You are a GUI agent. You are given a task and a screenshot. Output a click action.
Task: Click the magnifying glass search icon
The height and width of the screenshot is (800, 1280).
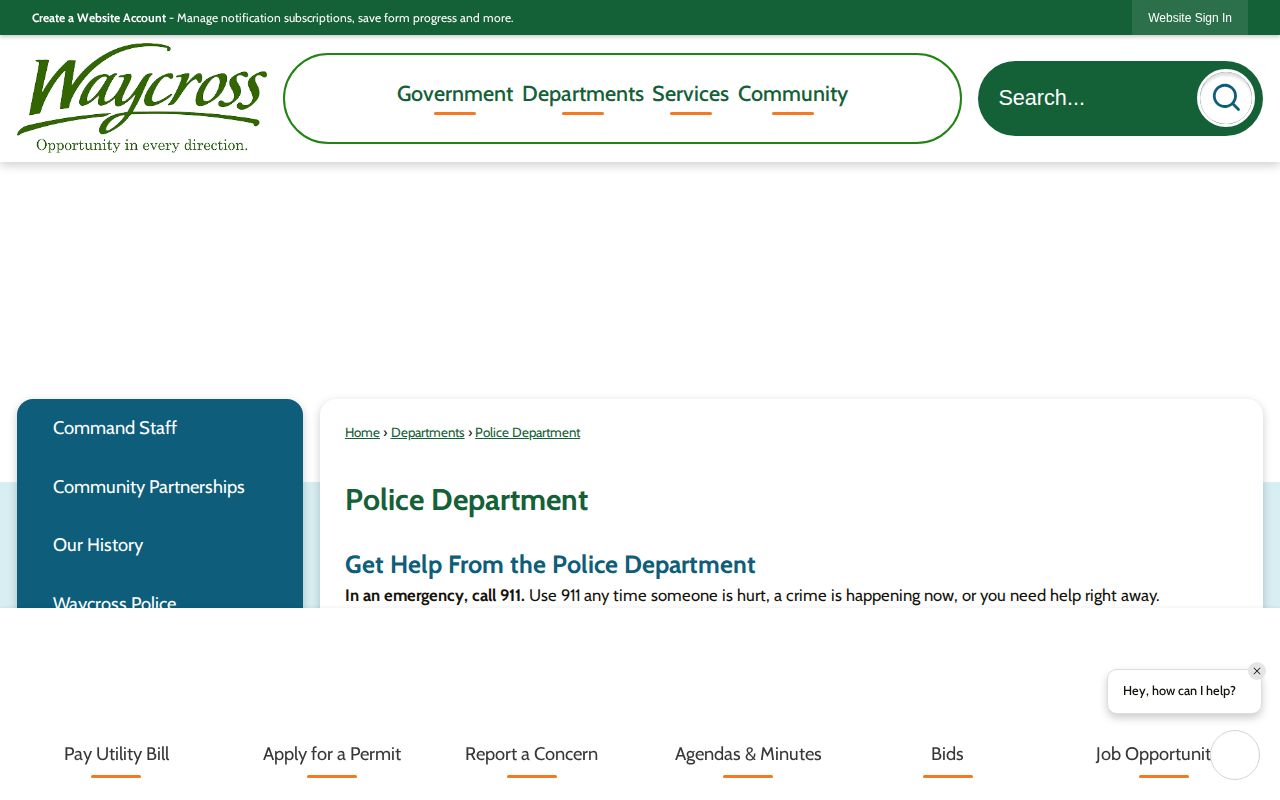[1225, 98]
